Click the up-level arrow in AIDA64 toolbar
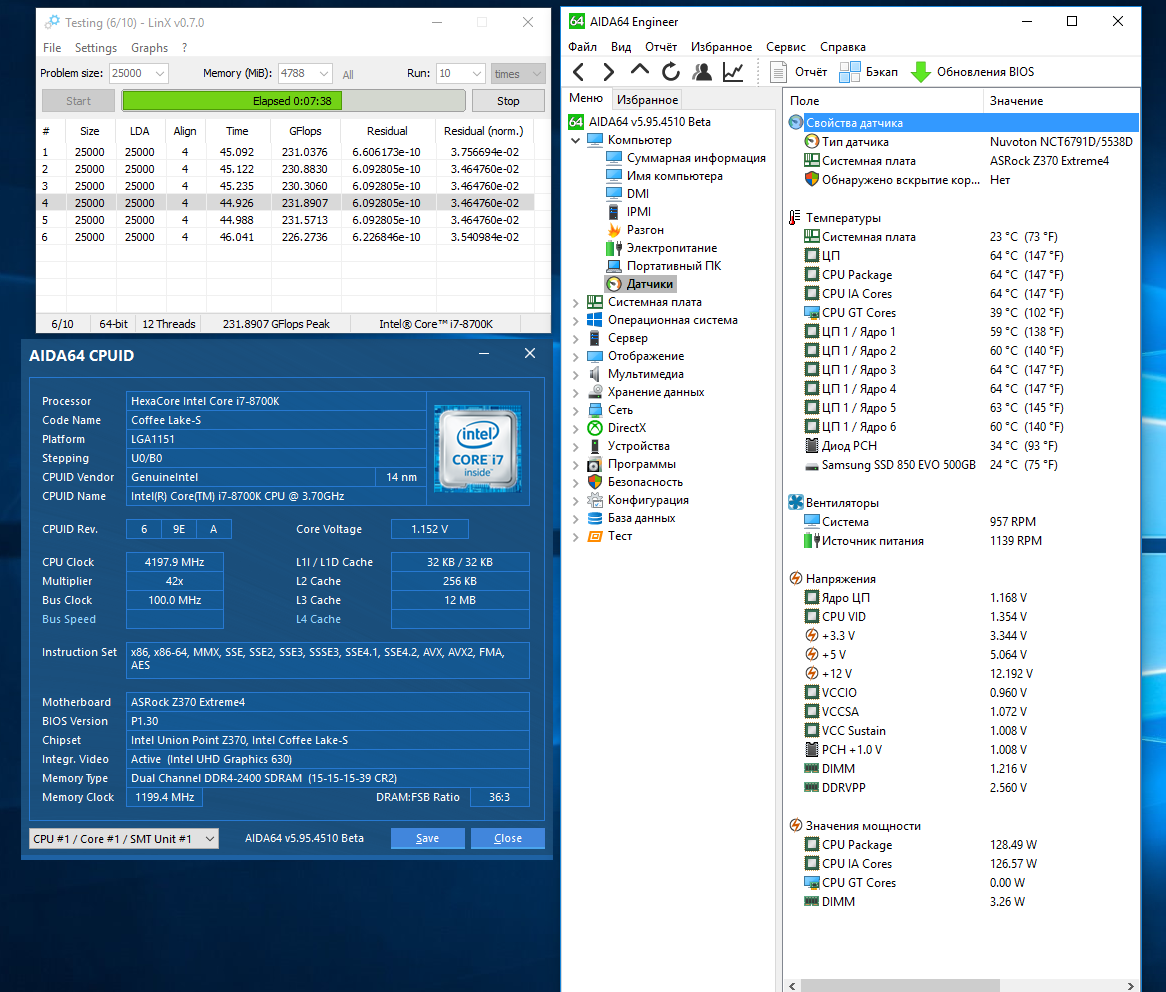 pyautogui.click(x=640, y=71)
